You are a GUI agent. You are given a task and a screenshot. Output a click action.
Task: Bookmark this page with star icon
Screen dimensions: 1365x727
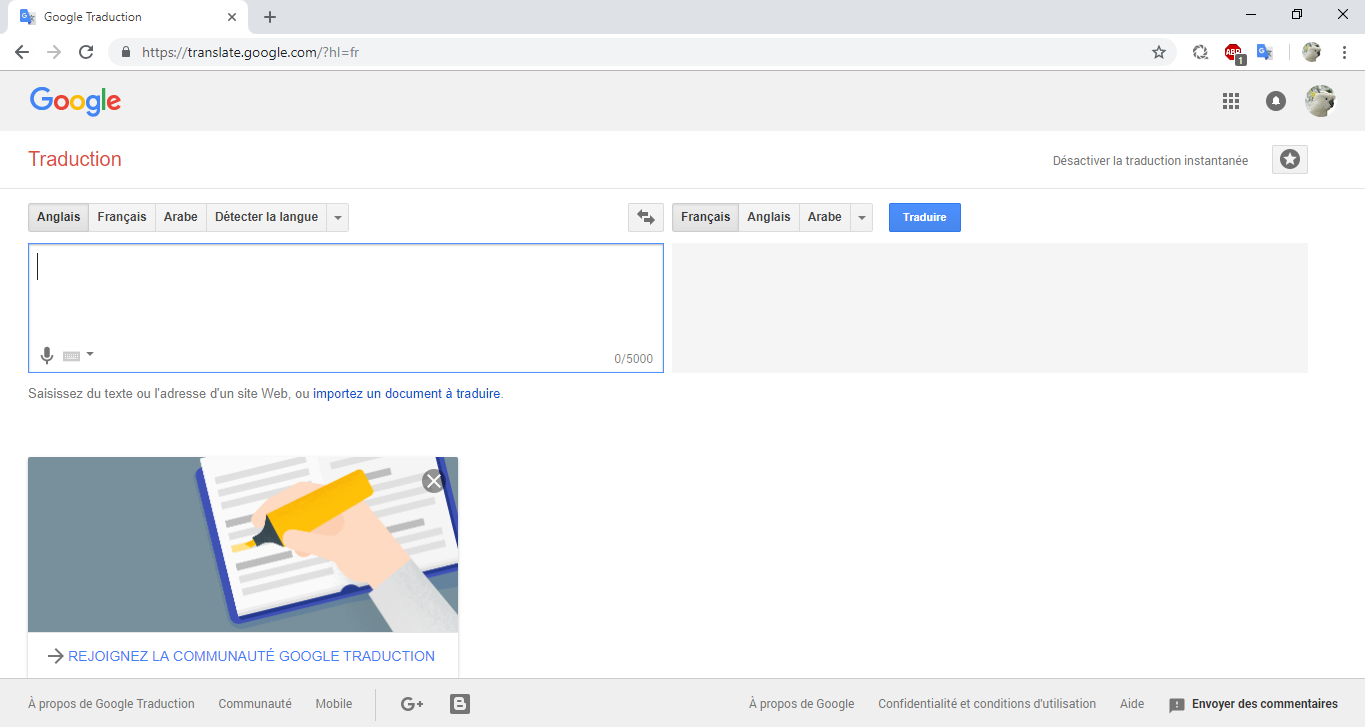tap(1159, 52)
